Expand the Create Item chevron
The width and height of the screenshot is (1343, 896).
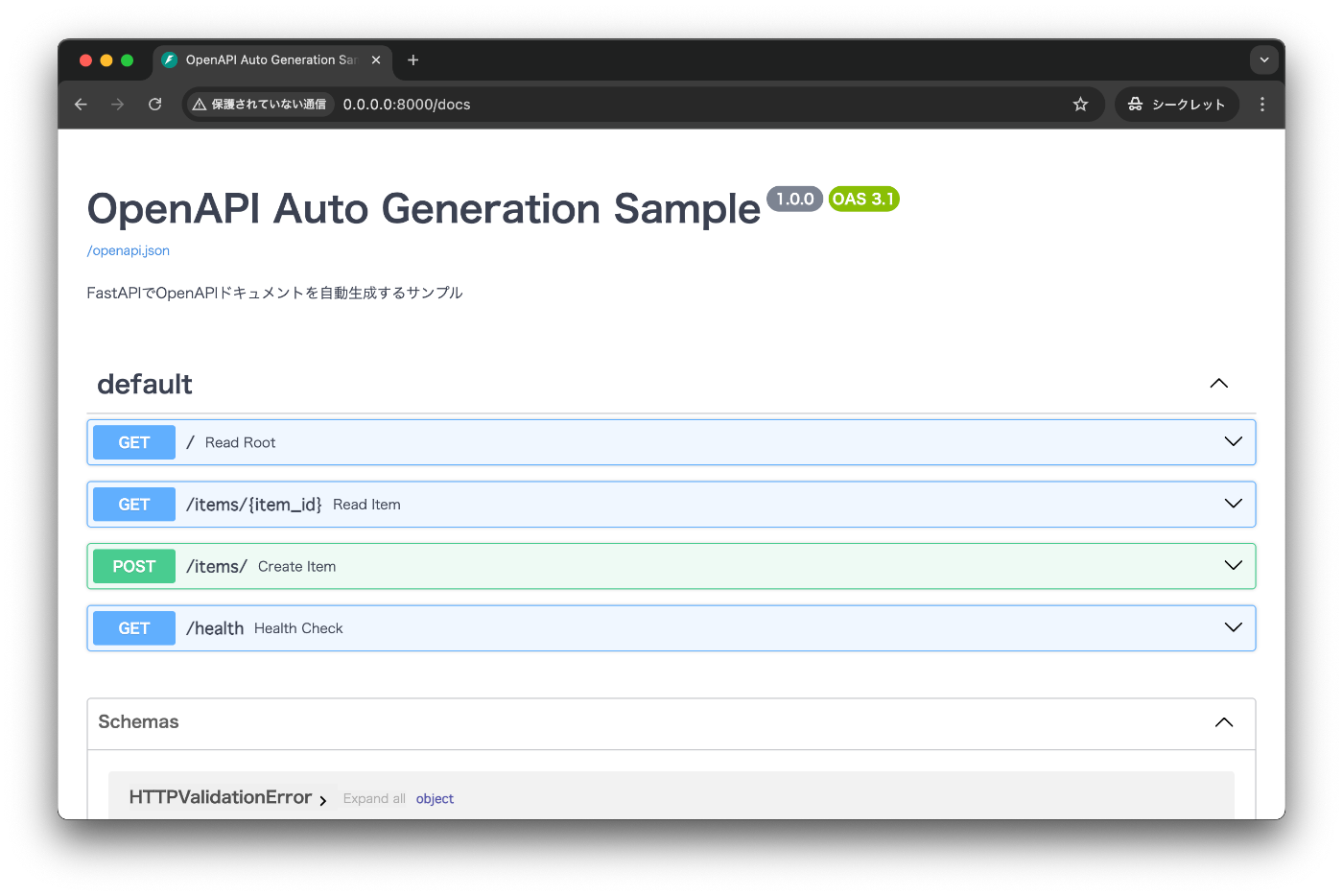(x=1234, y=566)
